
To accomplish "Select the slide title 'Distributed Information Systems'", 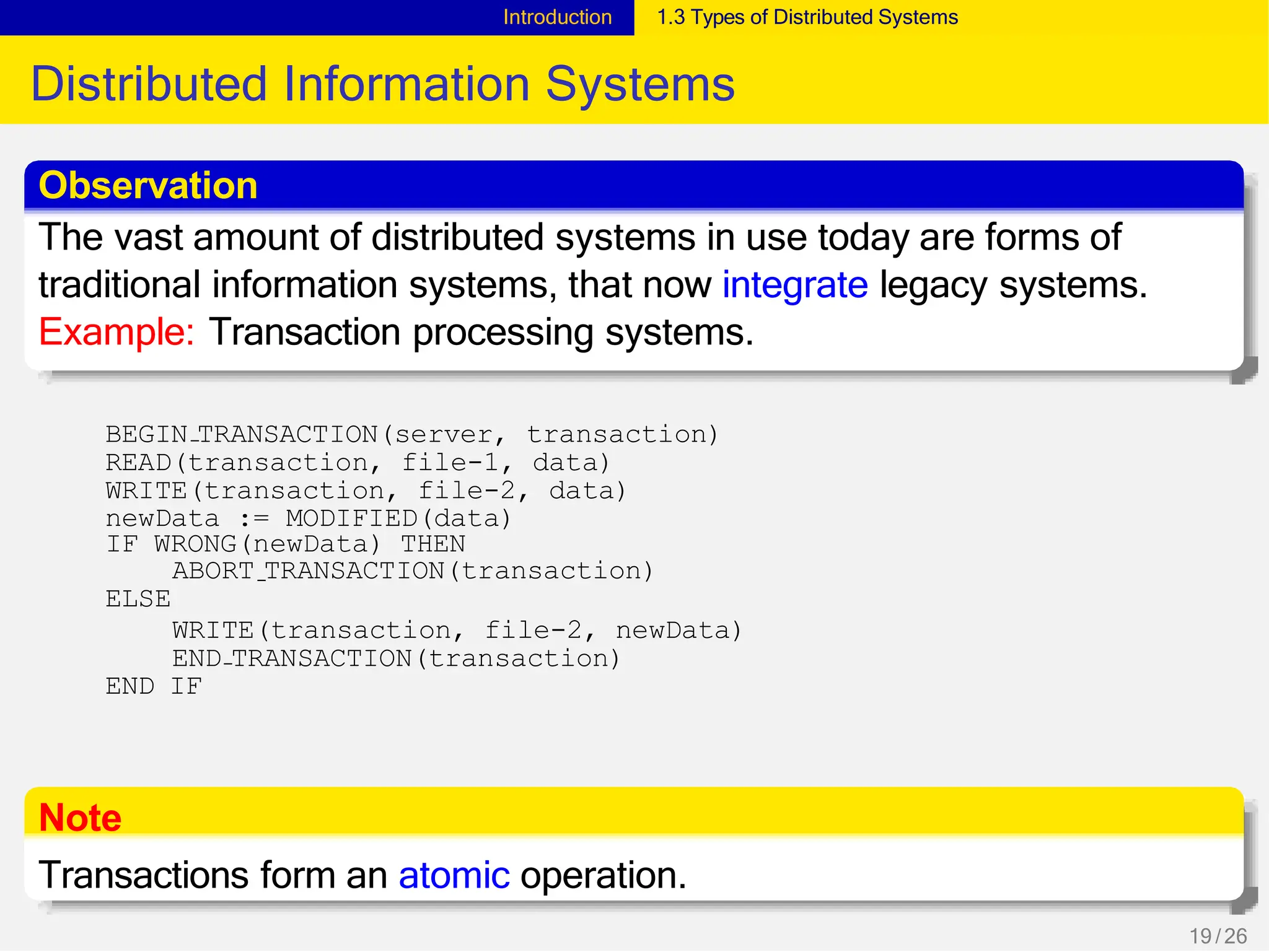I will coord(383,84).
